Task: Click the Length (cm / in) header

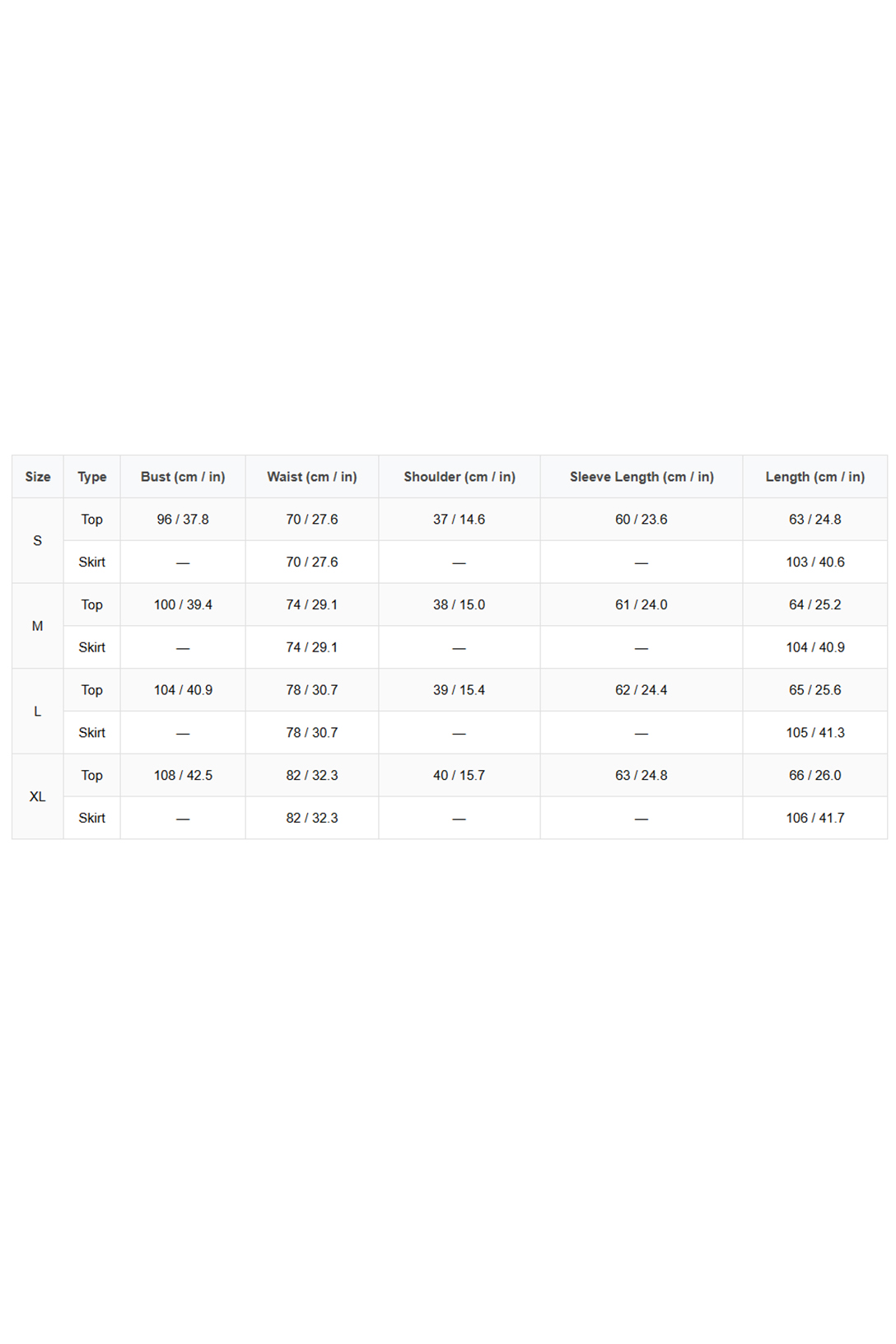Action: [815, 477]
